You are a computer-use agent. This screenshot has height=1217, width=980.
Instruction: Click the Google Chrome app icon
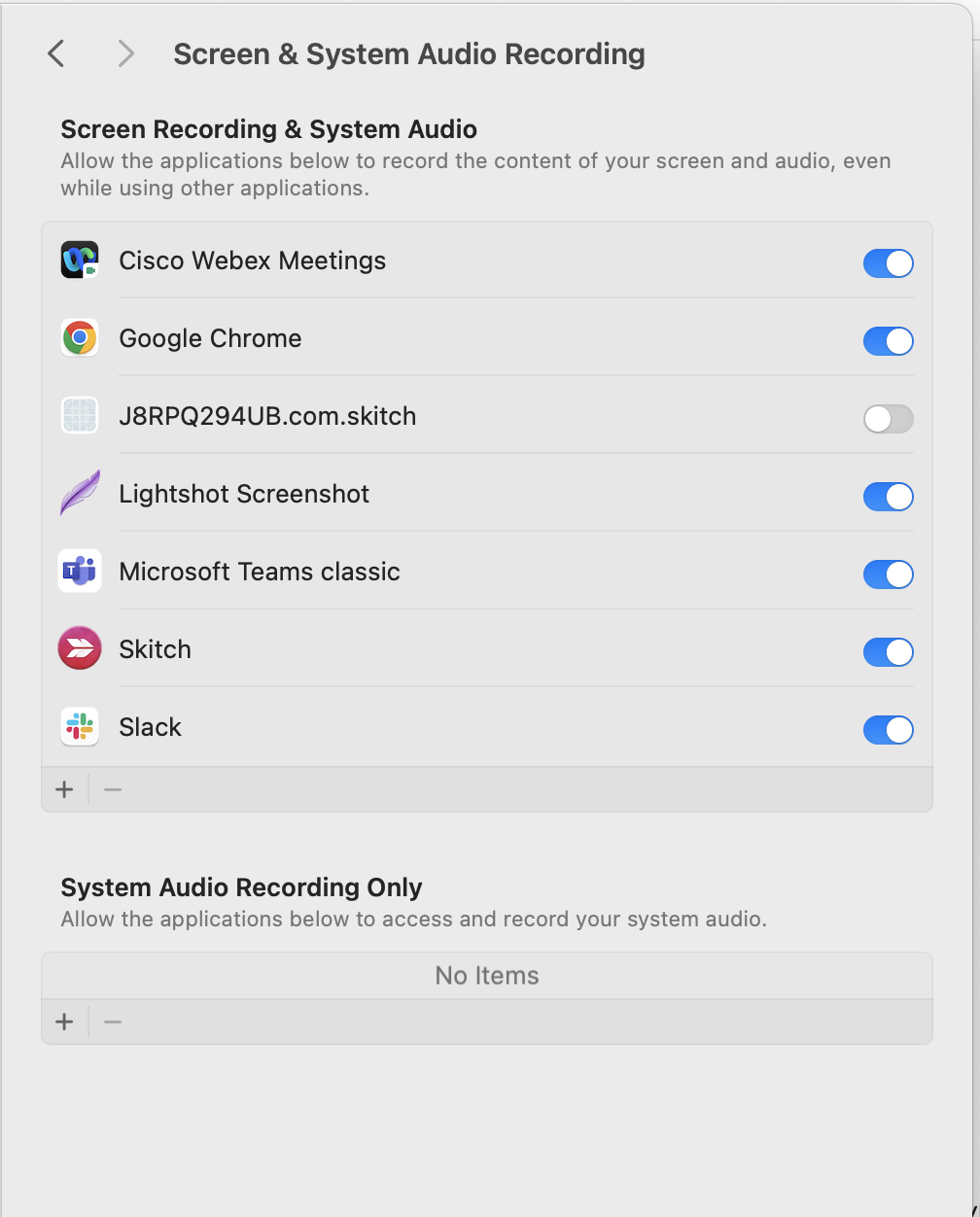(x=80, y=338)
